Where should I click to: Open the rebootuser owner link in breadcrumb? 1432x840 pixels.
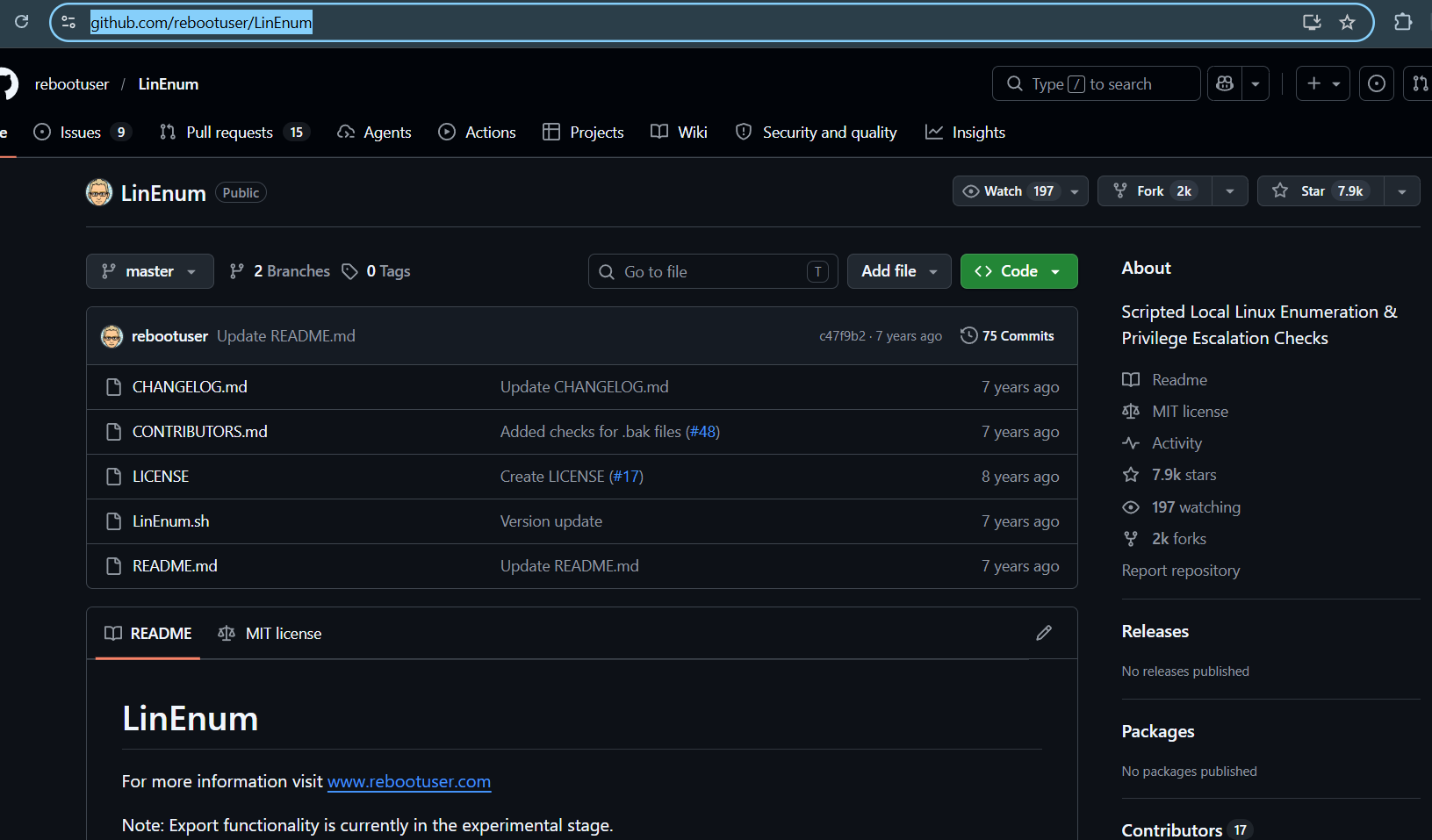72,84
